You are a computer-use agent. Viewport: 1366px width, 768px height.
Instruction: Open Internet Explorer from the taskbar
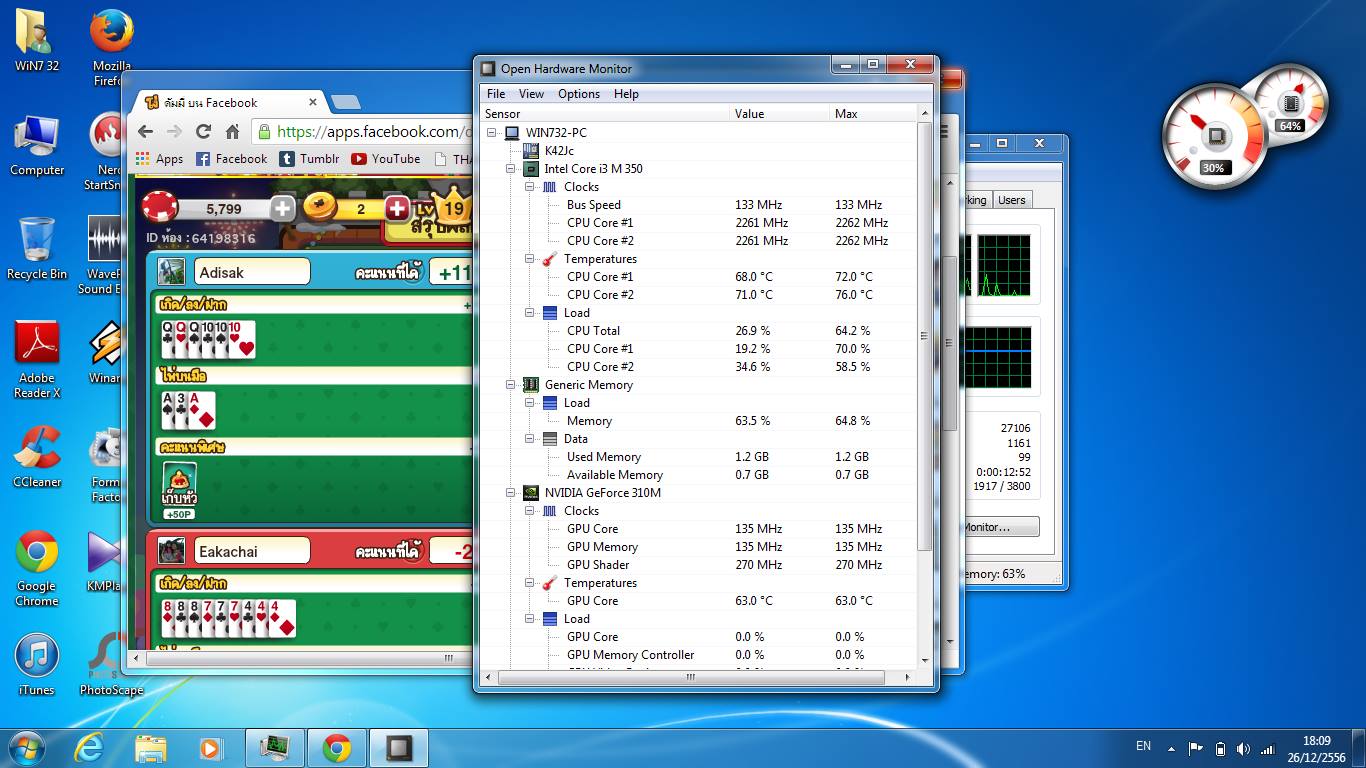(89, 748)
